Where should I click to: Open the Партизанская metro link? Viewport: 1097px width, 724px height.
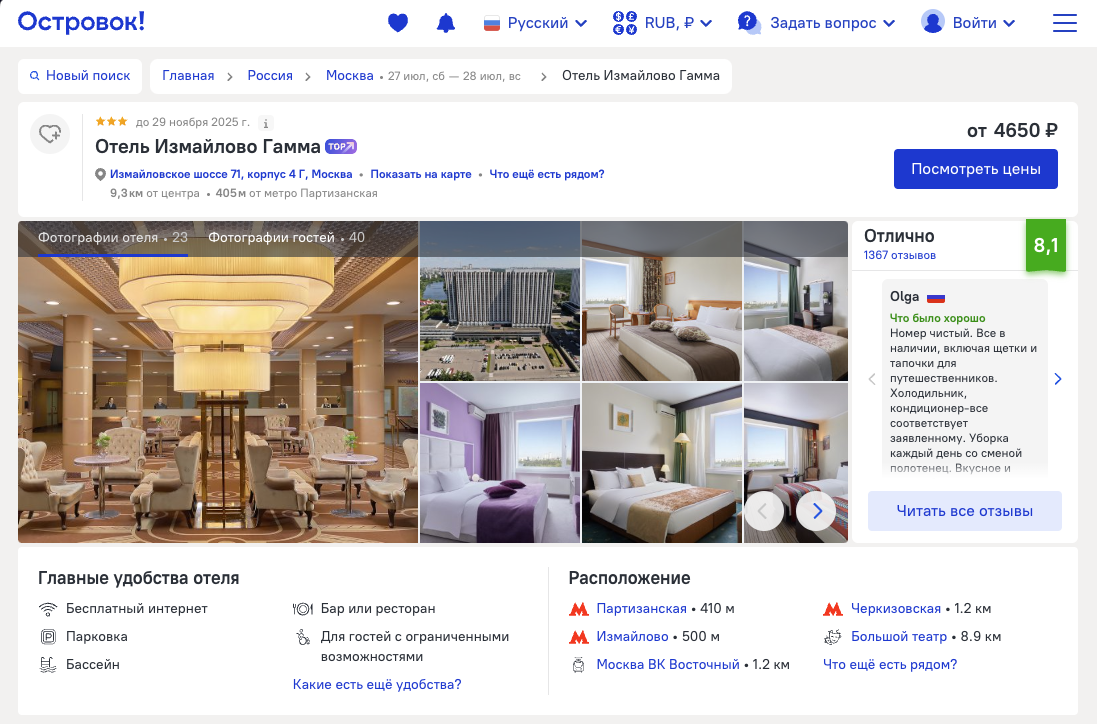click(x=642, y=609)
